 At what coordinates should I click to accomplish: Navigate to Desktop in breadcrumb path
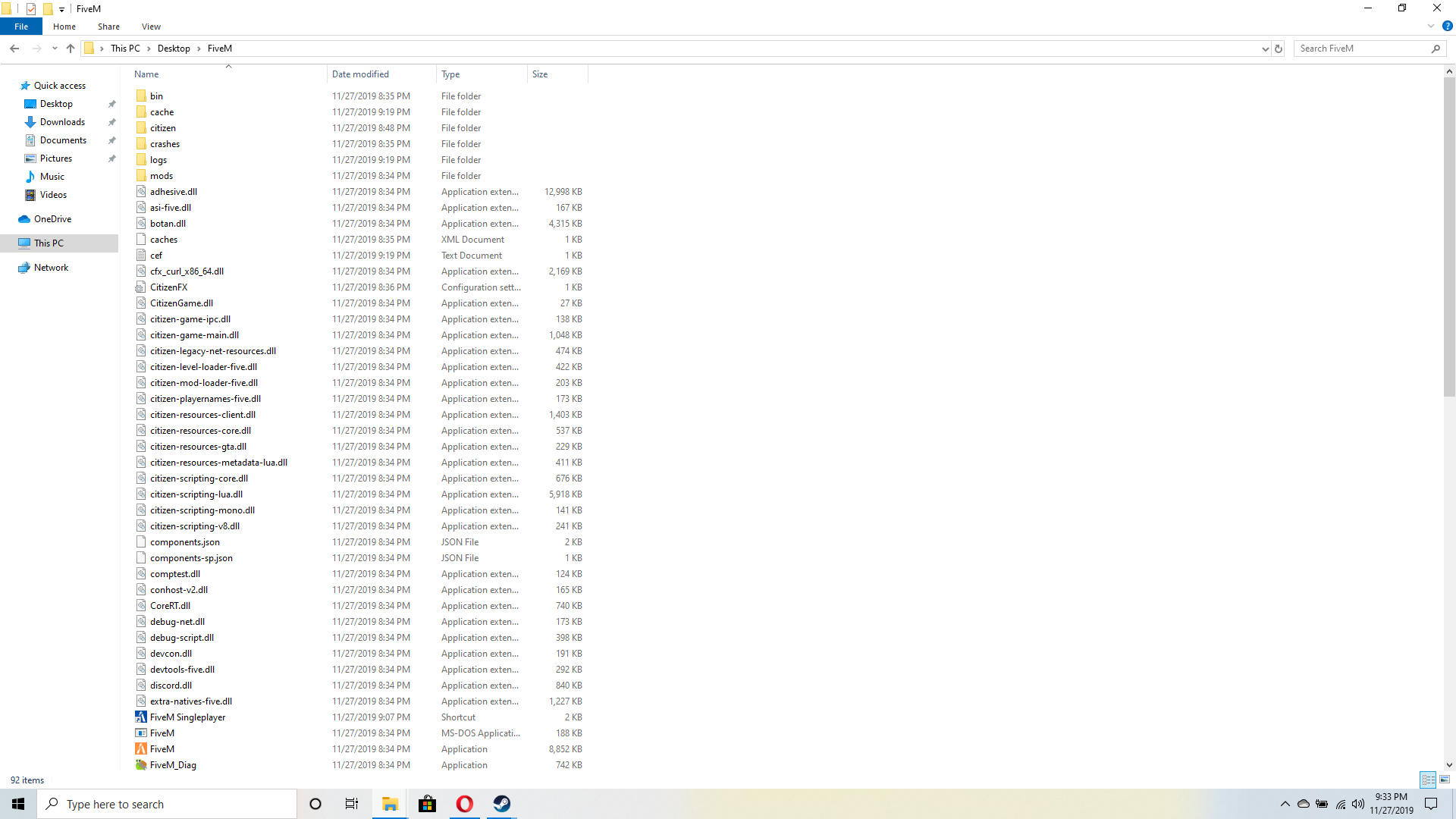pos(174,49)
